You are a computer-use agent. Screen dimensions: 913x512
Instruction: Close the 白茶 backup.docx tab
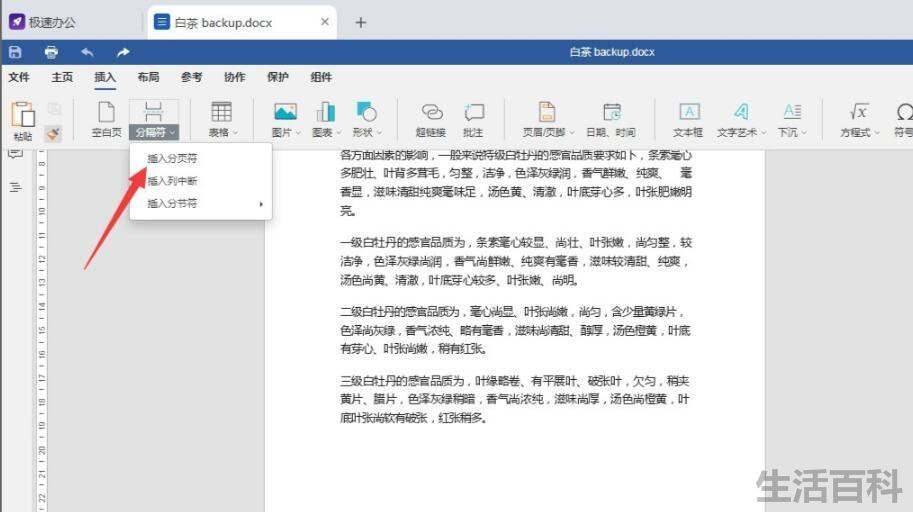325,22
